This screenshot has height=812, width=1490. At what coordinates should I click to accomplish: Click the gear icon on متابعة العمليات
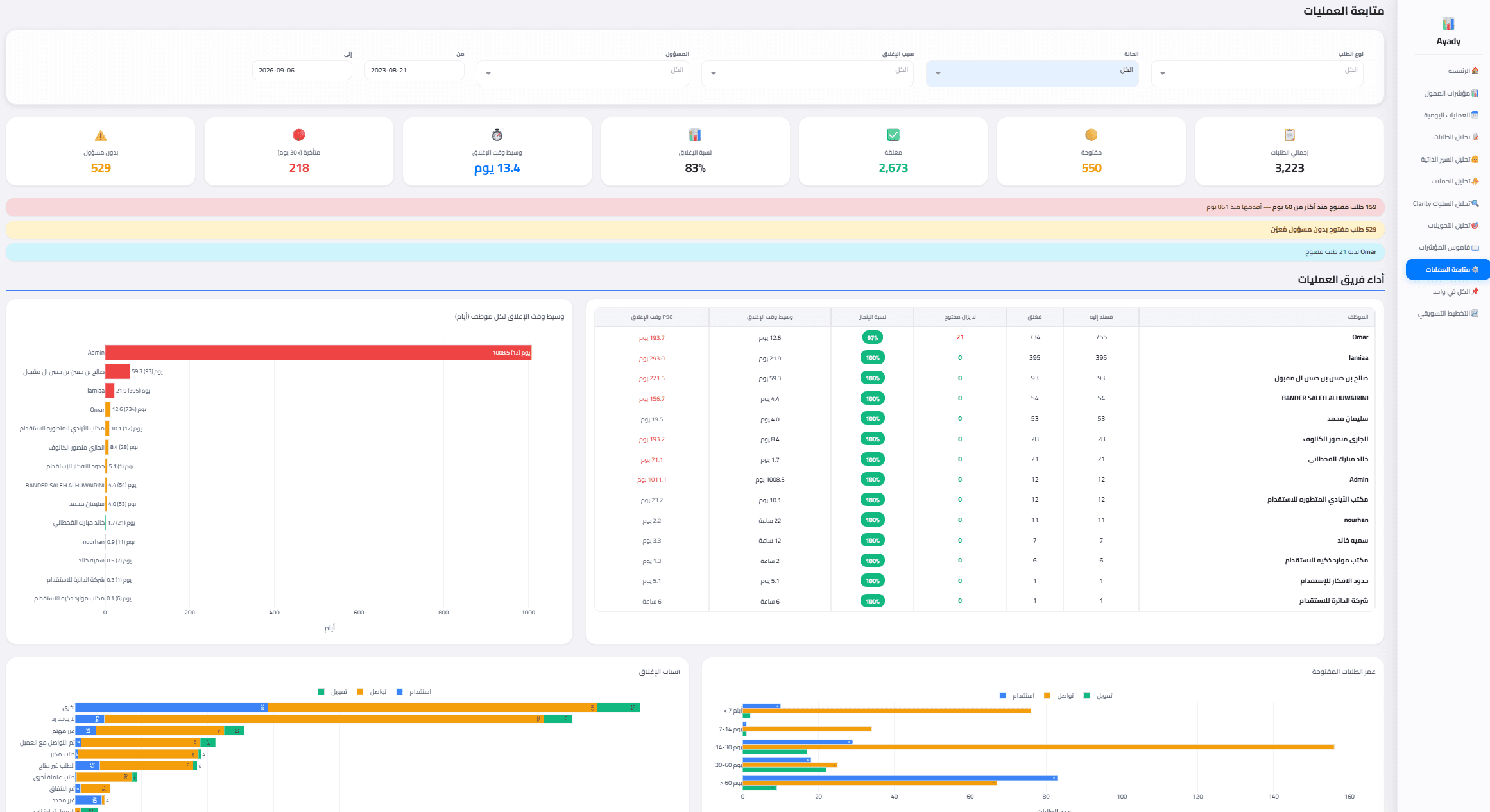coord(1475,270)
